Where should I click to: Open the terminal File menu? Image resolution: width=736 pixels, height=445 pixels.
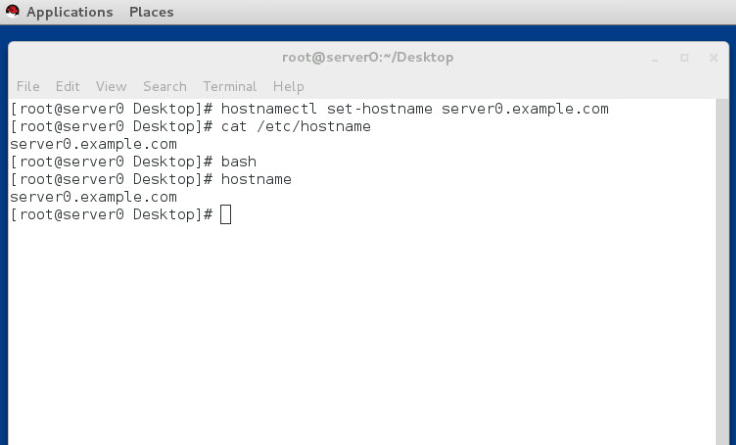(x=28, y=86)
